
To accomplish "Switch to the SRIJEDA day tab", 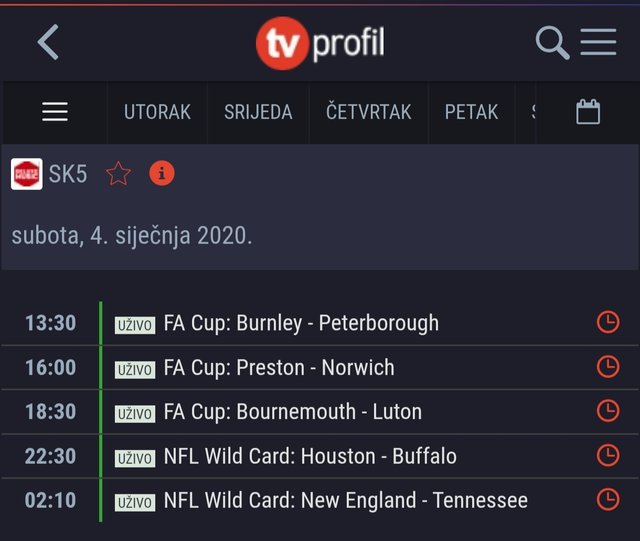I will [258, 112].
